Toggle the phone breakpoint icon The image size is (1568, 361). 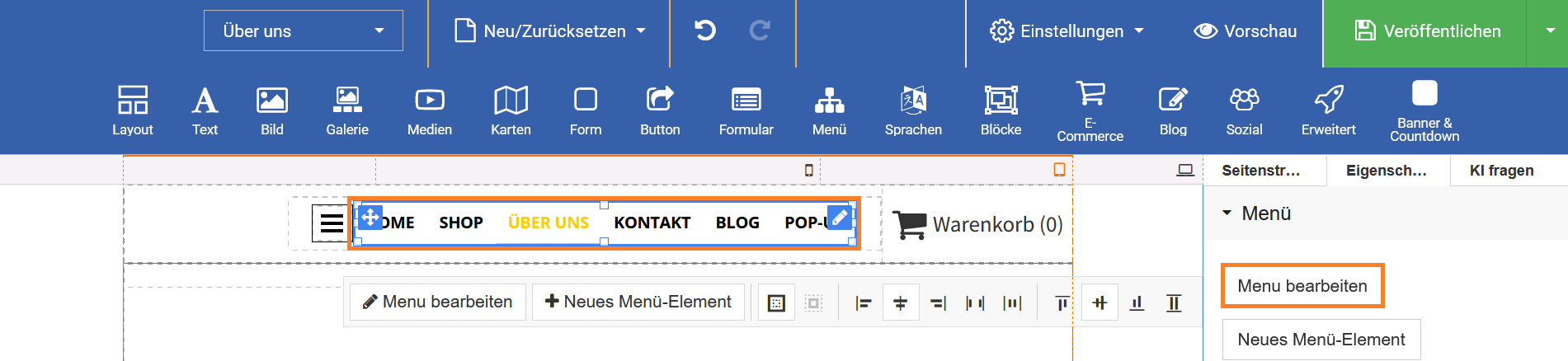[x=809, y=170]
